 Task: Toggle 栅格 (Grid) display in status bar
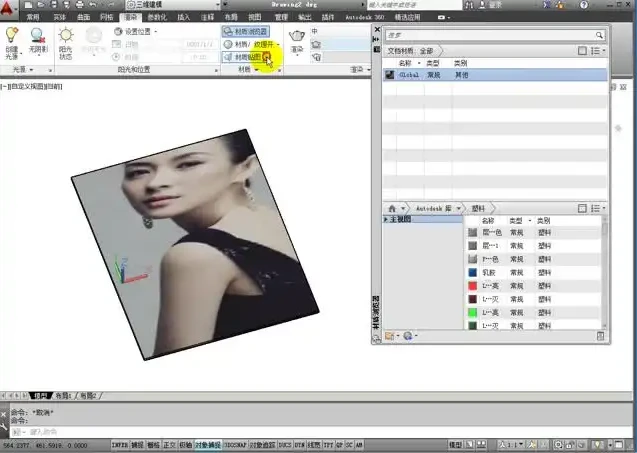(x=153, y=443)
